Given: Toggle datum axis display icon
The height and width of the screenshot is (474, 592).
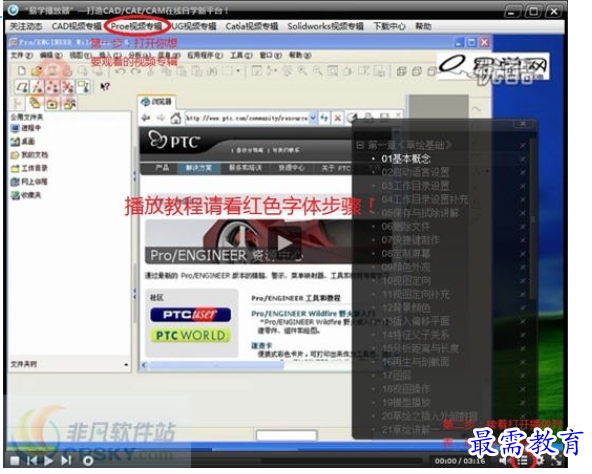Looking at the screenshot, I should pos(37,87).
